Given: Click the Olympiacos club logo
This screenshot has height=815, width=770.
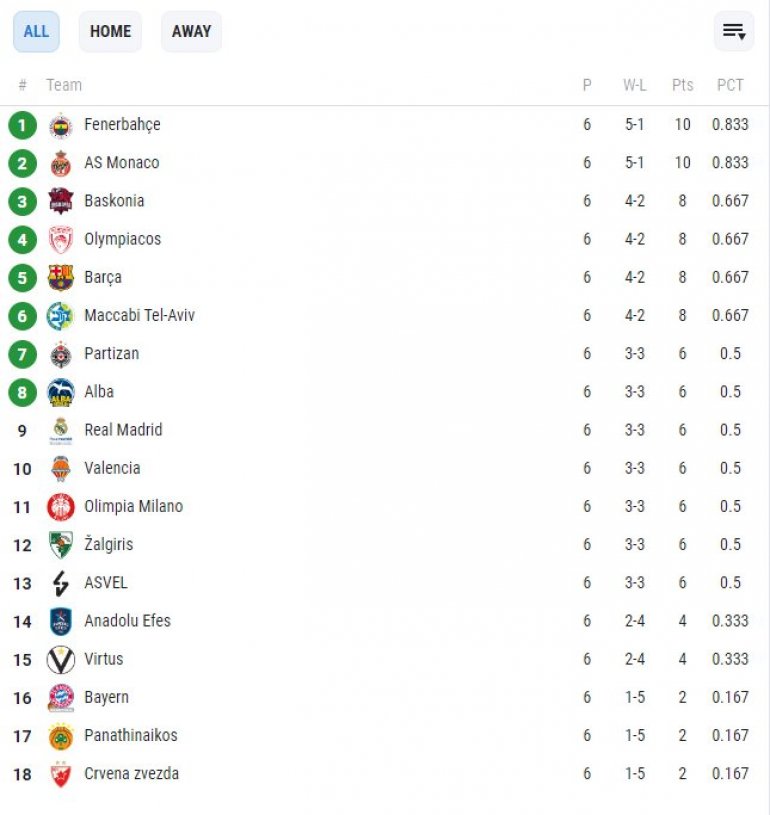Looking at the screenshot, I should (61, 240).
